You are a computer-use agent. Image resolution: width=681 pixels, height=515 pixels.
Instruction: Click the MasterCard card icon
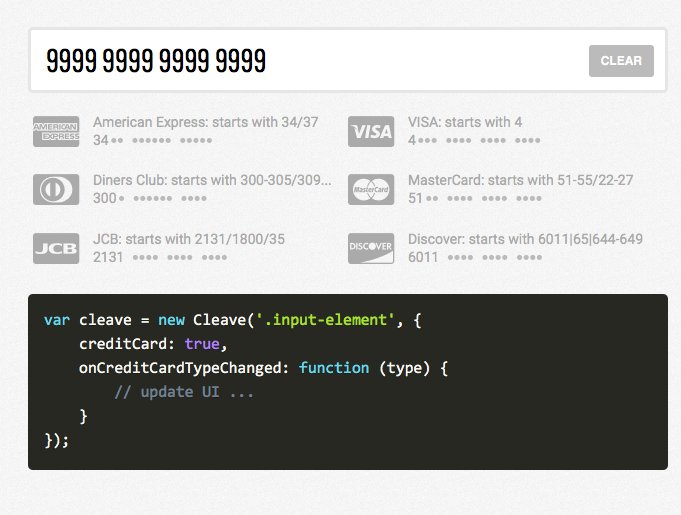(x=371, y=189)
